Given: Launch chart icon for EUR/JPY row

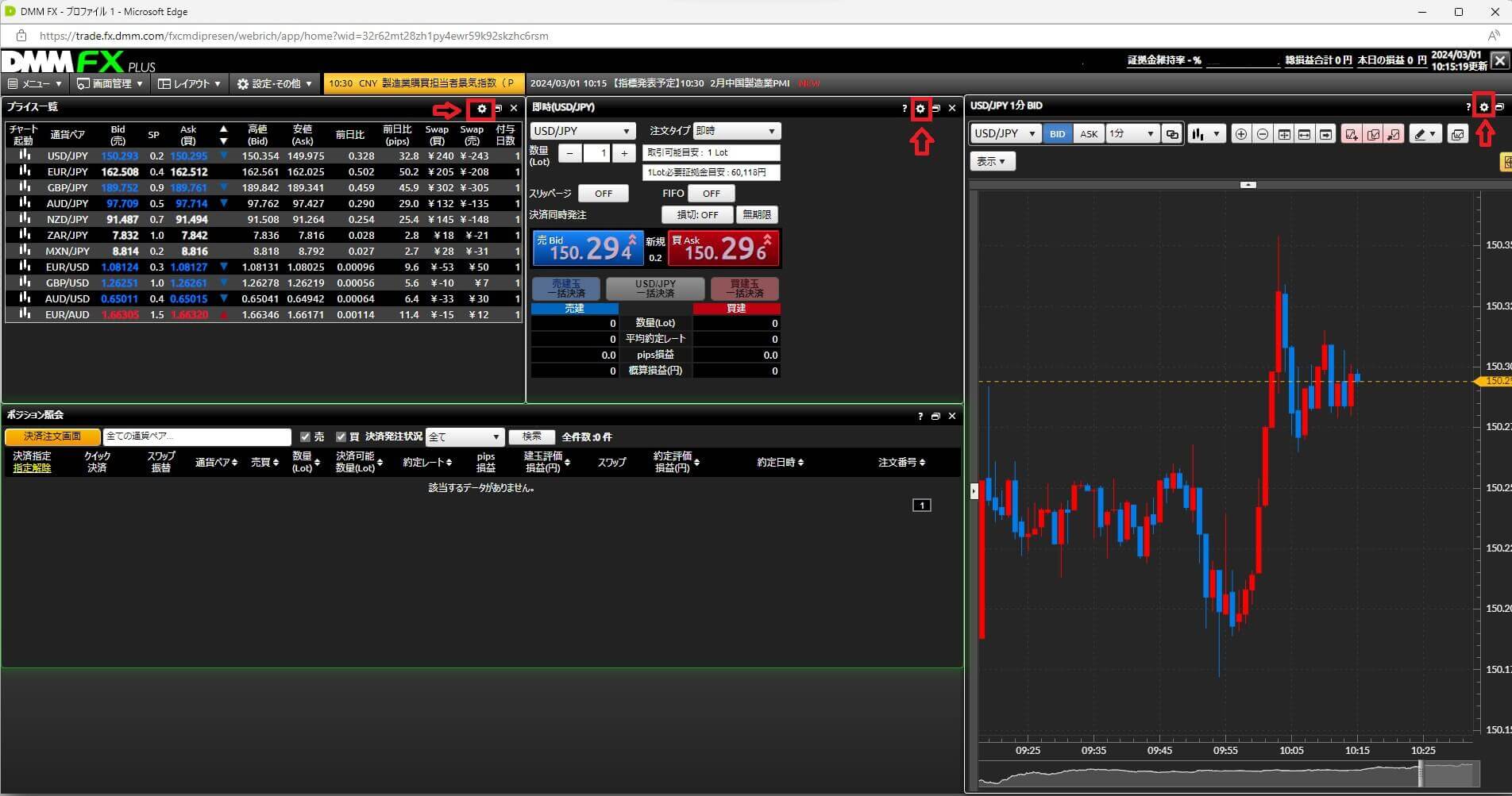Looking at the screenshot, I should pyautogui.click(x=25, y=171).
